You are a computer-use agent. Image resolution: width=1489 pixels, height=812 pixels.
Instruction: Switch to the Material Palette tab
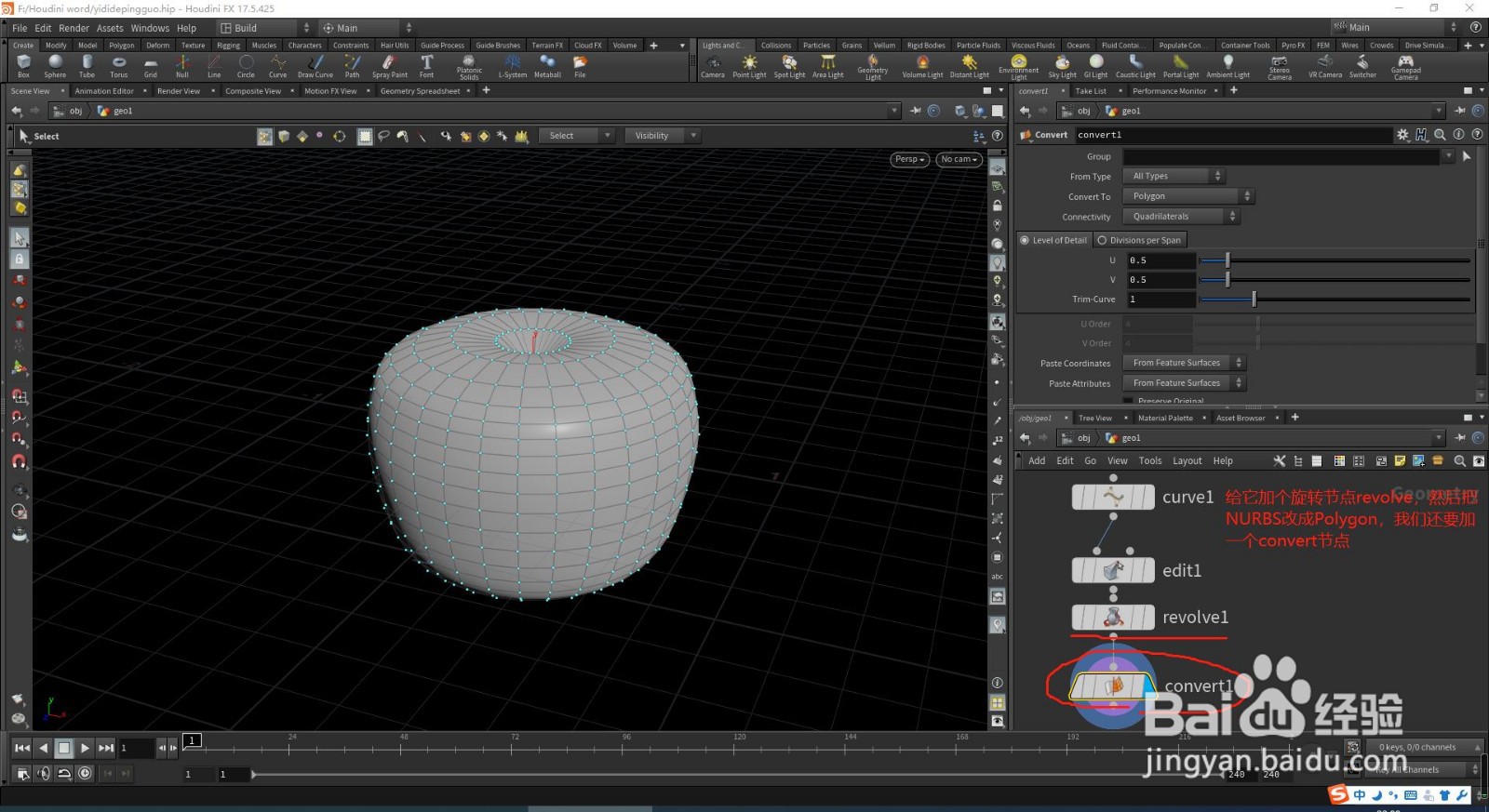pos(1165,418)
